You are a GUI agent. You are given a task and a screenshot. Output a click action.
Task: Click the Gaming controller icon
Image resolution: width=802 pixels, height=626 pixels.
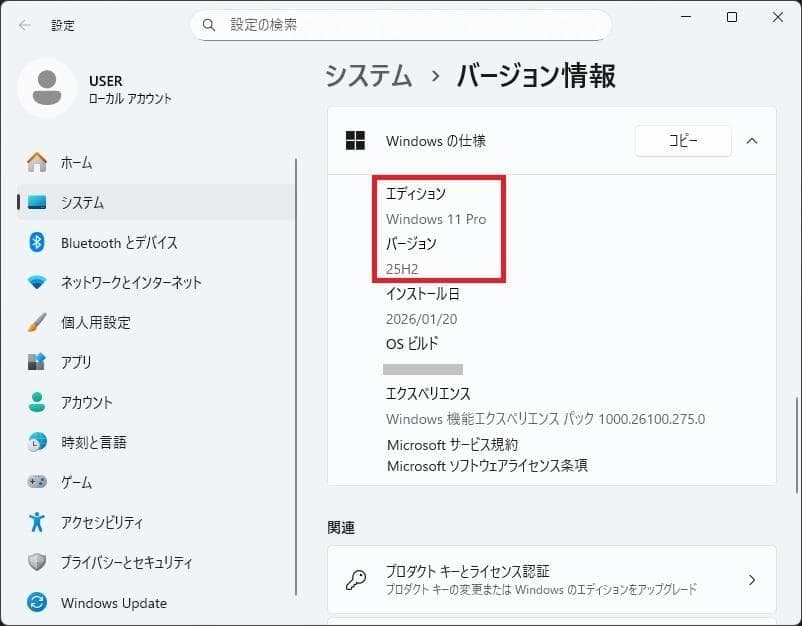(37, 482)
